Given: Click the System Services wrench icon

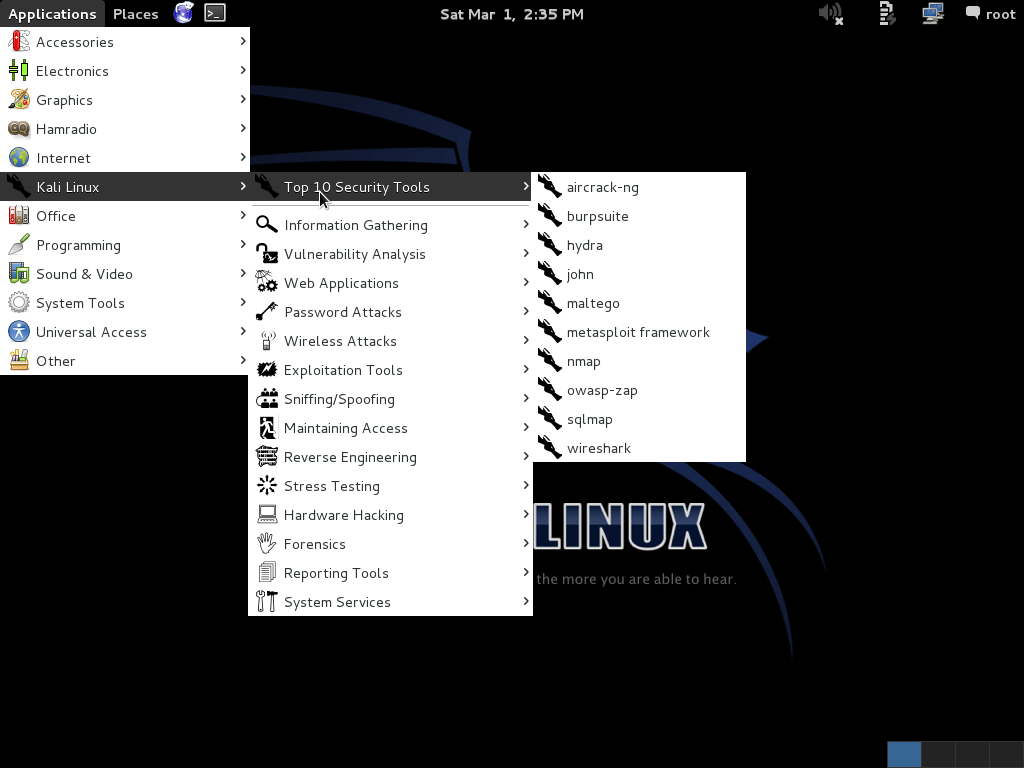Looking at the screenshot, I should click(x=266, y=601).
